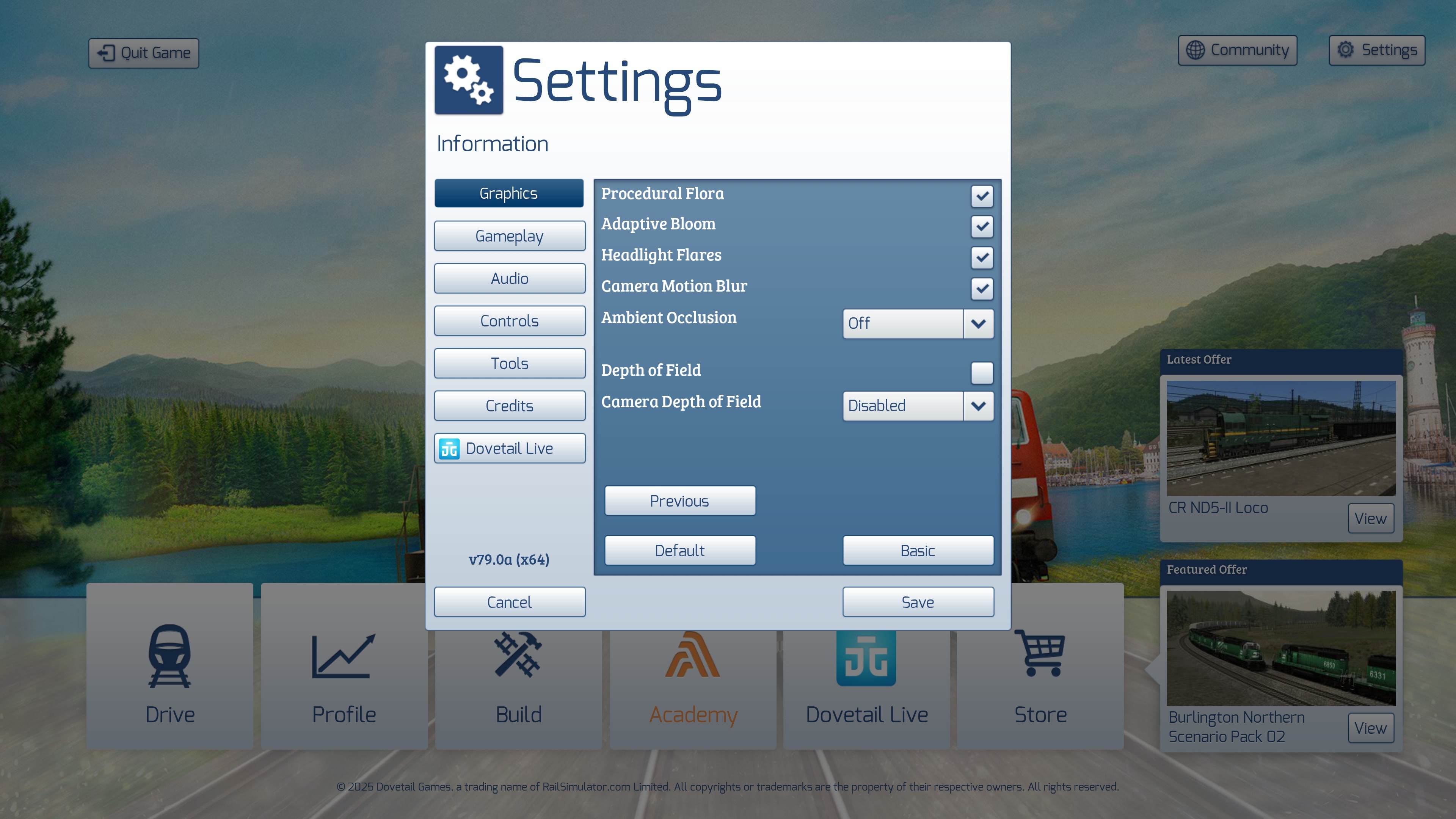This screenshot has height=819, width=1456.
Task: Open the Profile chart icon
Action: (344, 656)
